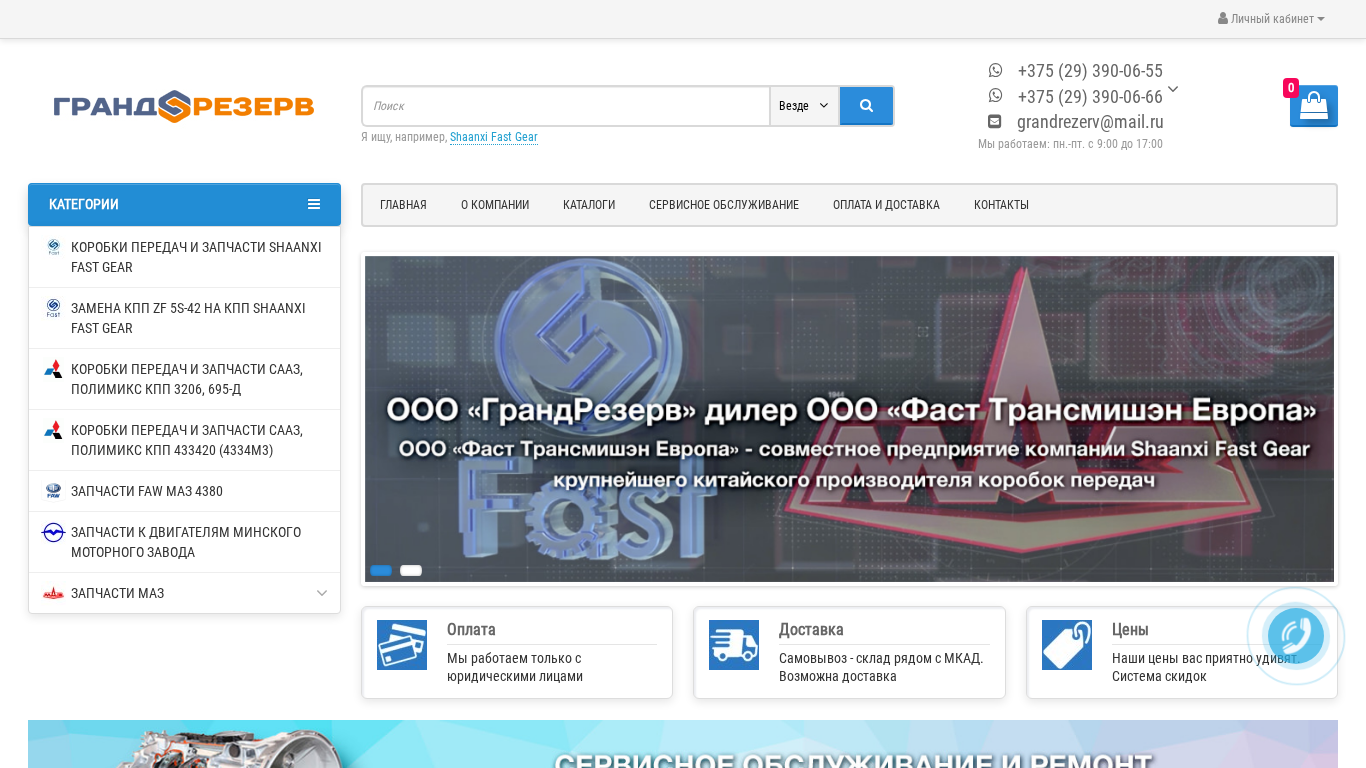Toggle the Категории hamburger menu
This screenshot has width=1366, height=768.
tap(314, 204)
